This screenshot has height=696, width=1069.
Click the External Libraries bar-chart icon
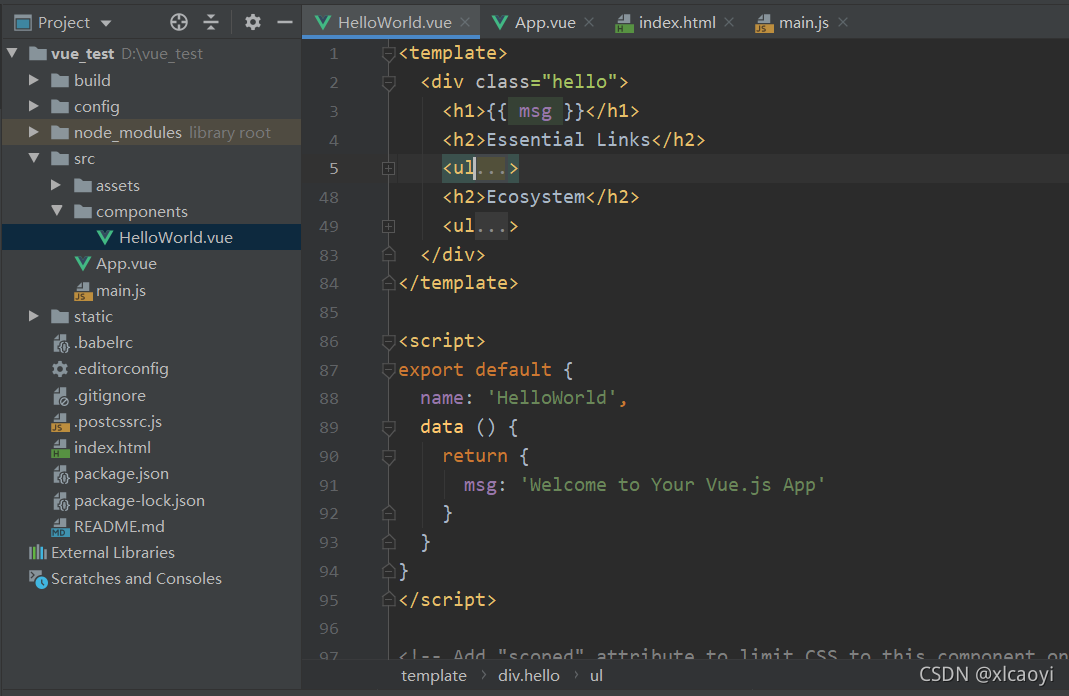37,552
